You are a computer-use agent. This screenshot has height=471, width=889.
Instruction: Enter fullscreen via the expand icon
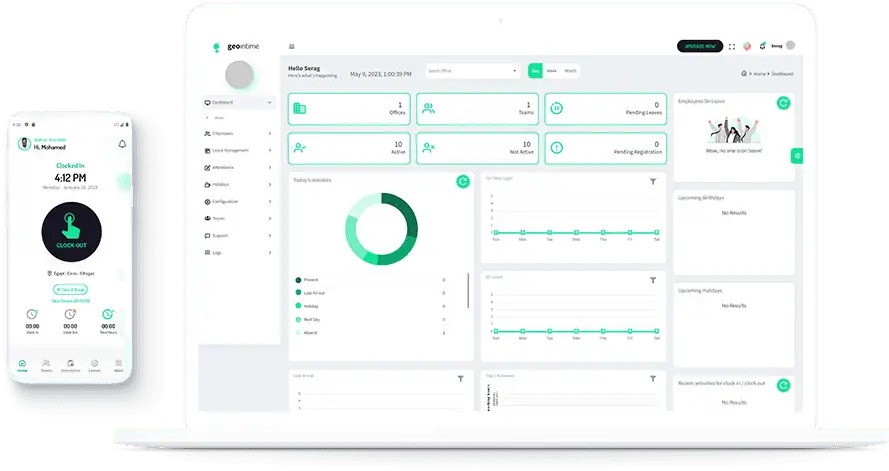(x=732, y=46)
